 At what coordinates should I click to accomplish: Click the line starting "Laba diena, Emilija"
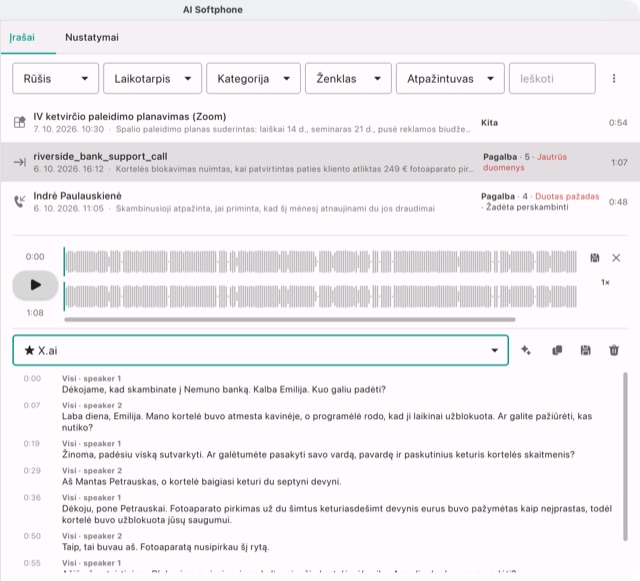coord(327,422)
